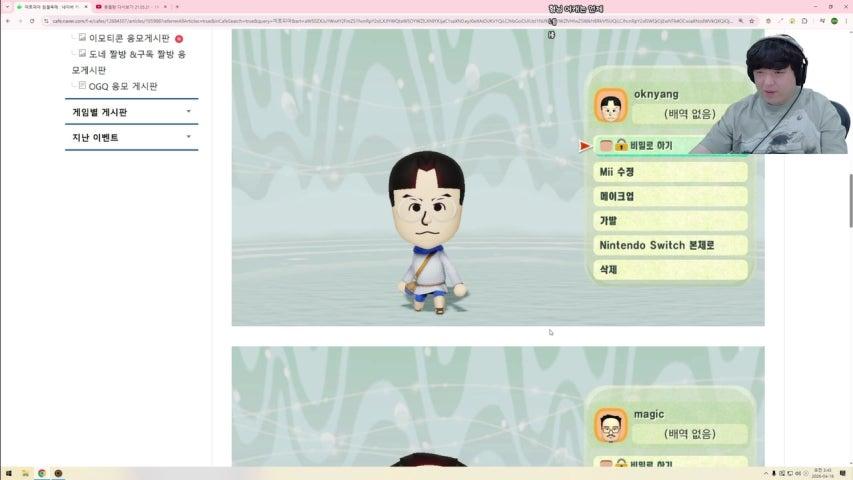Bookmark this page with the star icon

pyautogui.click(x=752, y=21)
